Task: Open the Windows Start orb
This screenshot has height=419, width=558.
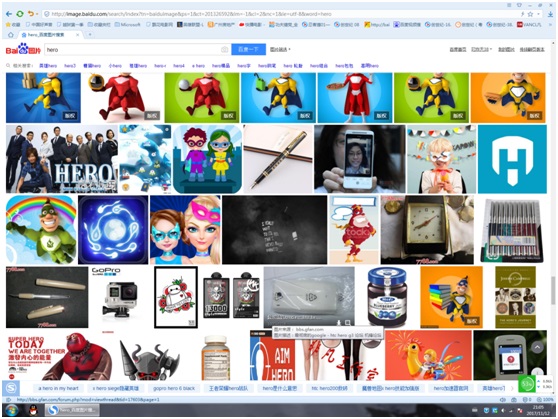Action: (x=12, y=410)
